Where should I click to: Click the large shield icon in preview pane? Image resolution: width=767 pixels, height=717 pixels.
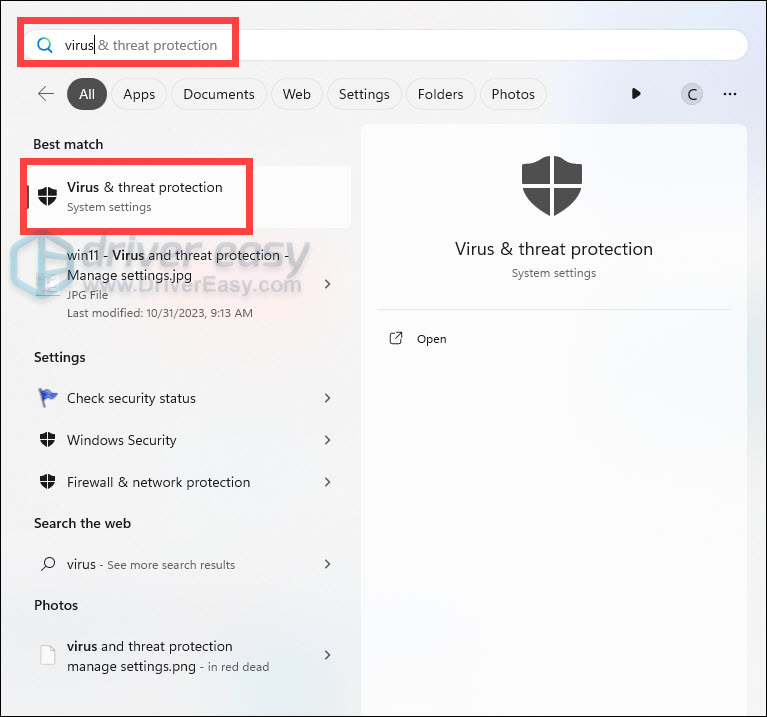tap(552, 186)
